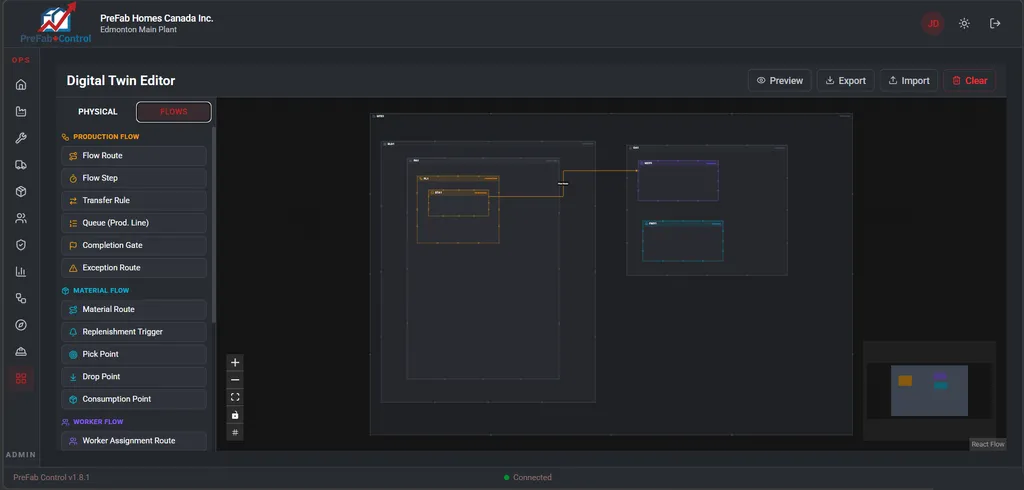Toggle the canvas grid hash button
Viewport: 1024px width, 490px height.
[x=235, y=433]
